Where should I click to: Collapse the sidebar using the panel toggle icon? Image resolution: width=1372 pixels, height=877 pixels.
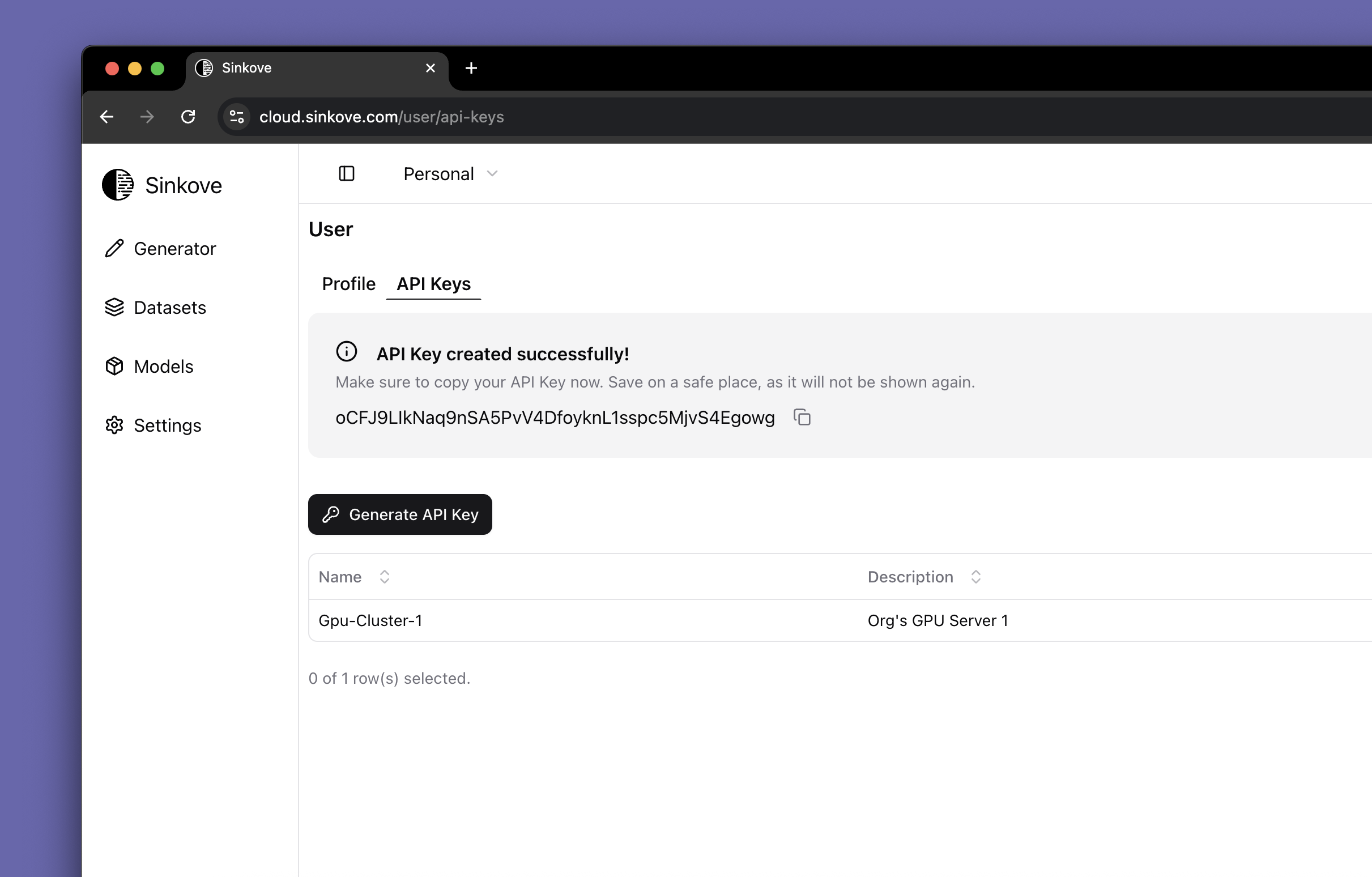(347, 173)
